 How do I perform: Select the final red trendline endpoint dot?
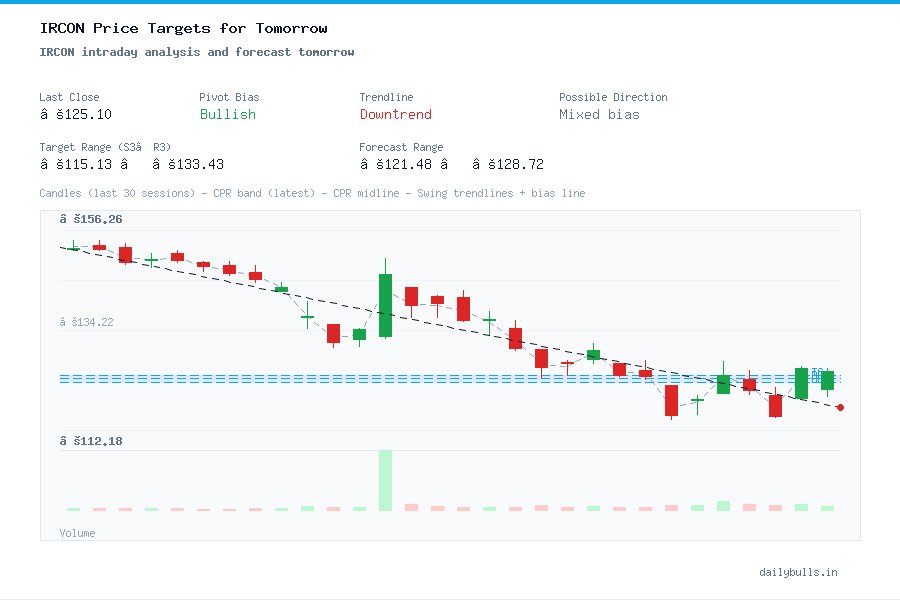[840, 408]
